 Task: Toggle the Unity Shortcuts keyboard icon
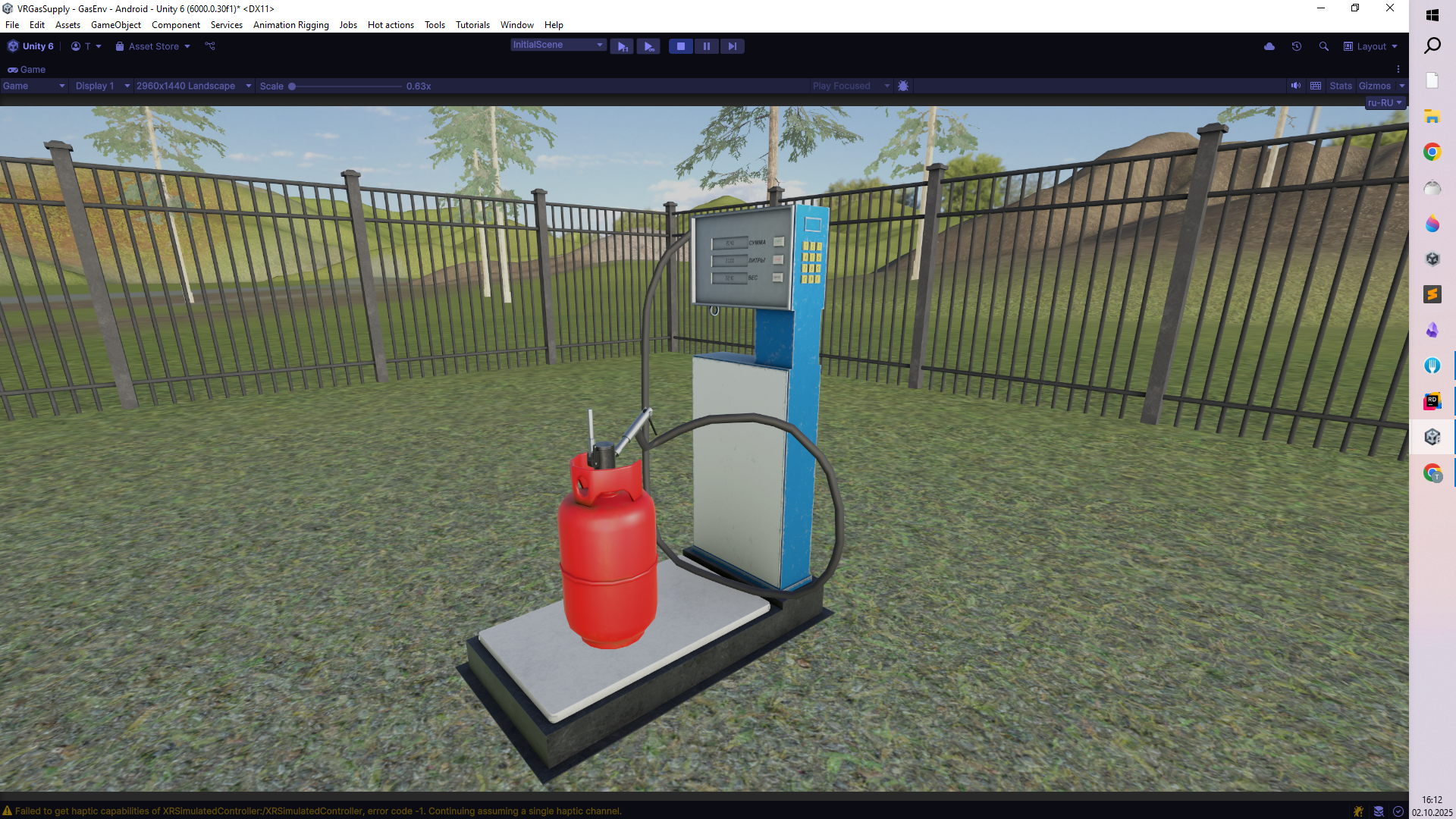tap(1316, 86)
